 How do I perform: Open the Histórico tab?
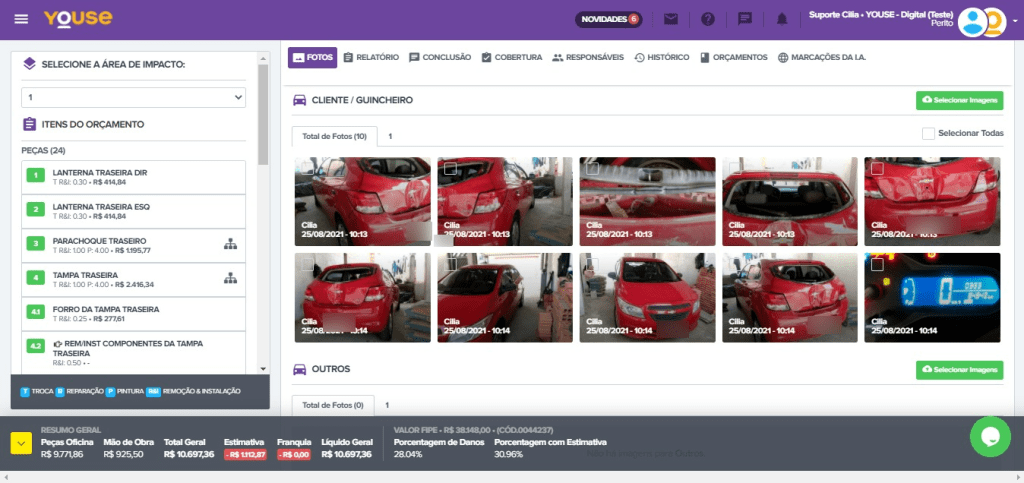coord(662,57)
